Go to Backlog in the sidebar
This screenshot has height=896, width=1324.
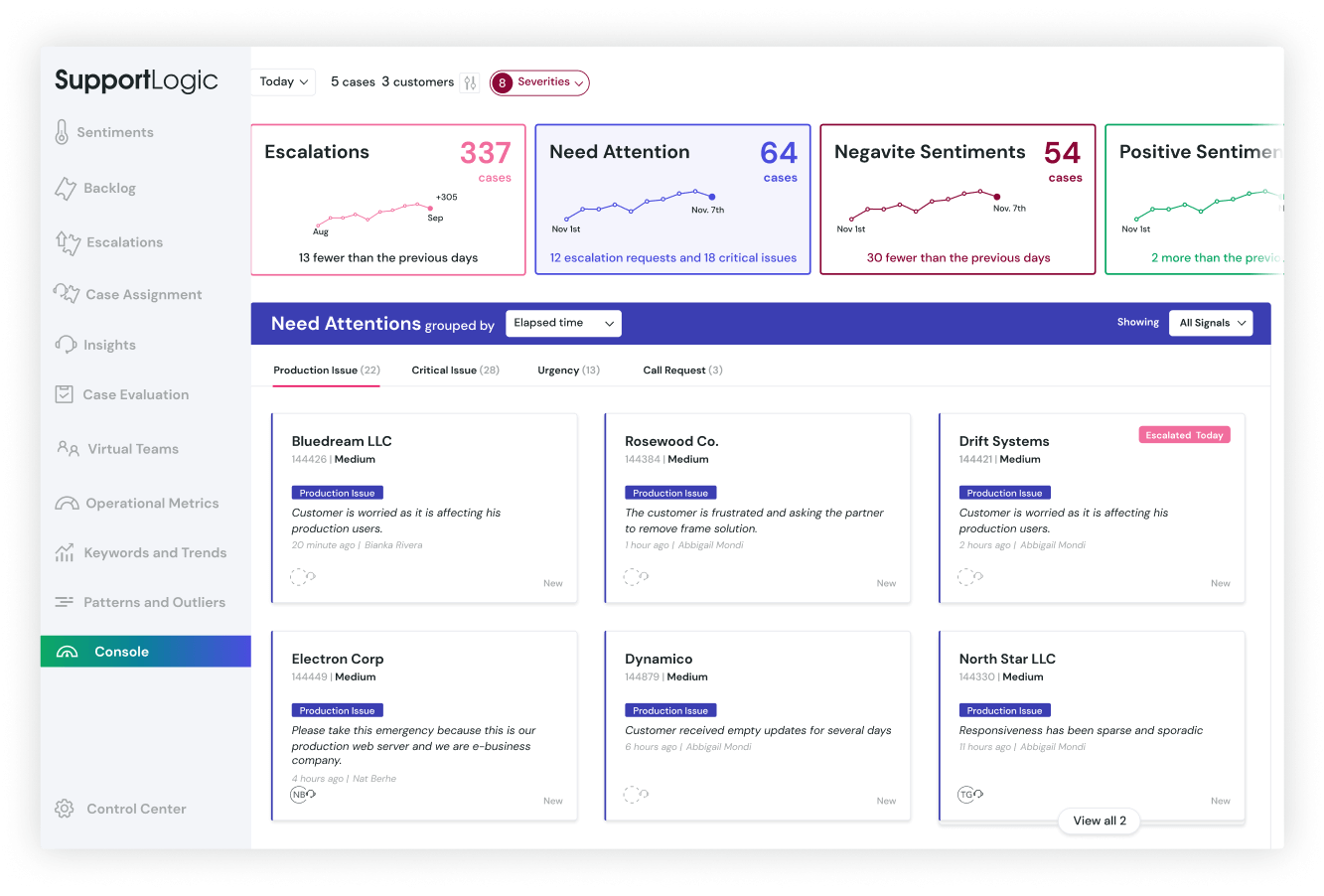tap(109, 188)
